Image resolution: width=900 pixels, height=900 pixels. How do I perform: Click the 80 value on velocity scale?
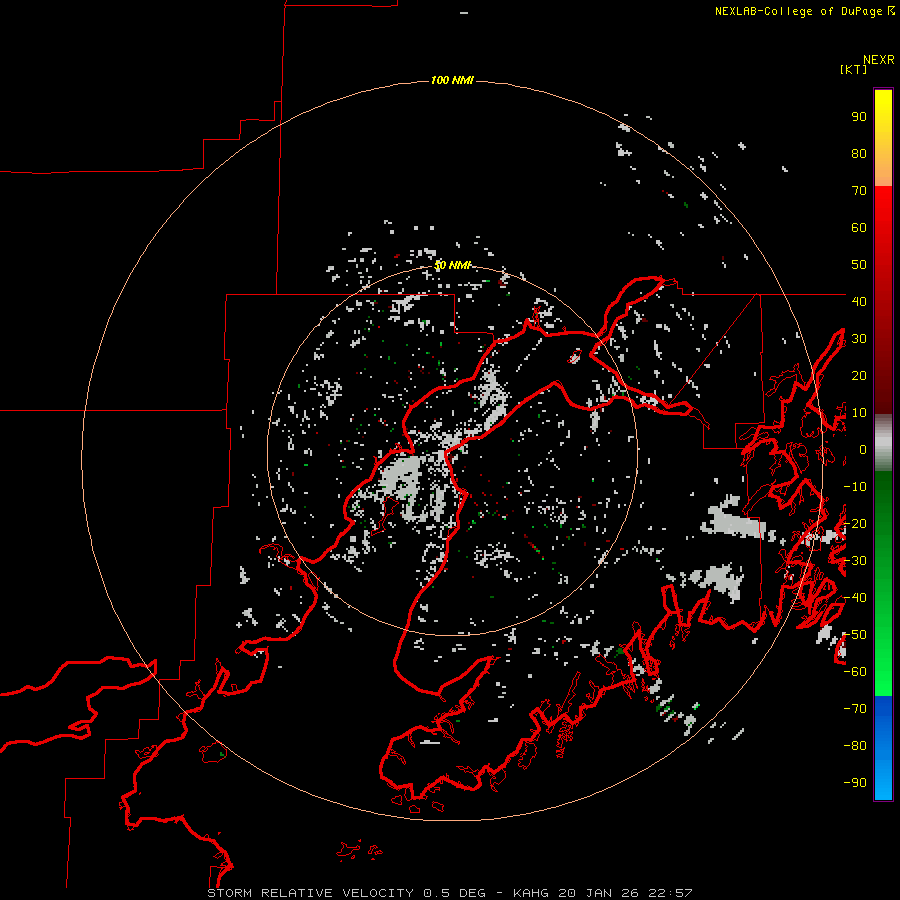pos(859,154)
